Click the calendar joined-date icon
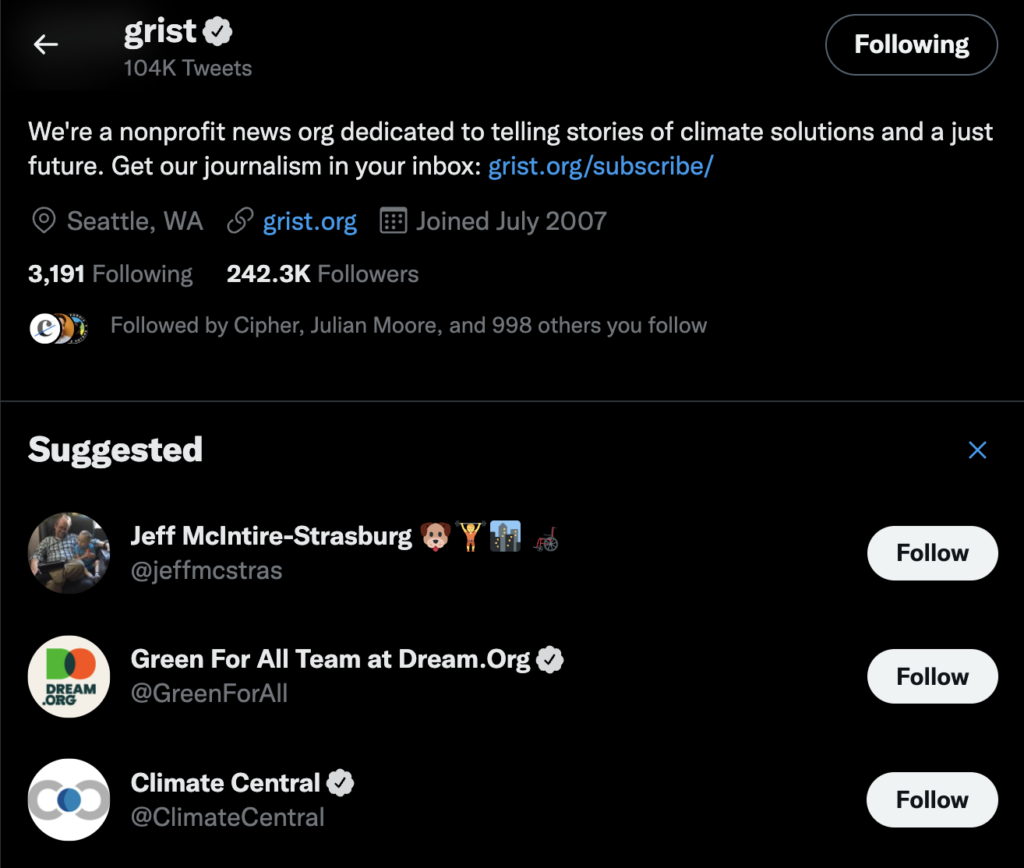This screenshot has height=868, width=1024. [x=394, y=221]
